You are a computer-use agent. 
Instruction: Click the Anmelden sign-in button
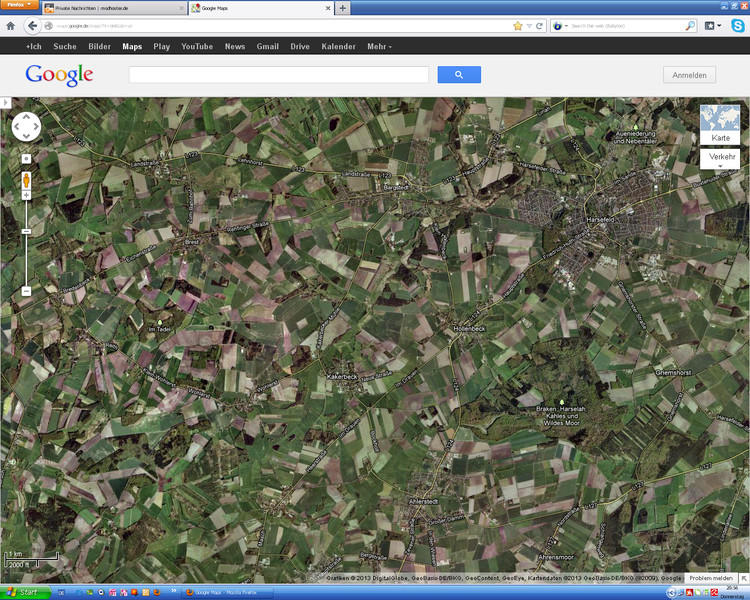689,75
